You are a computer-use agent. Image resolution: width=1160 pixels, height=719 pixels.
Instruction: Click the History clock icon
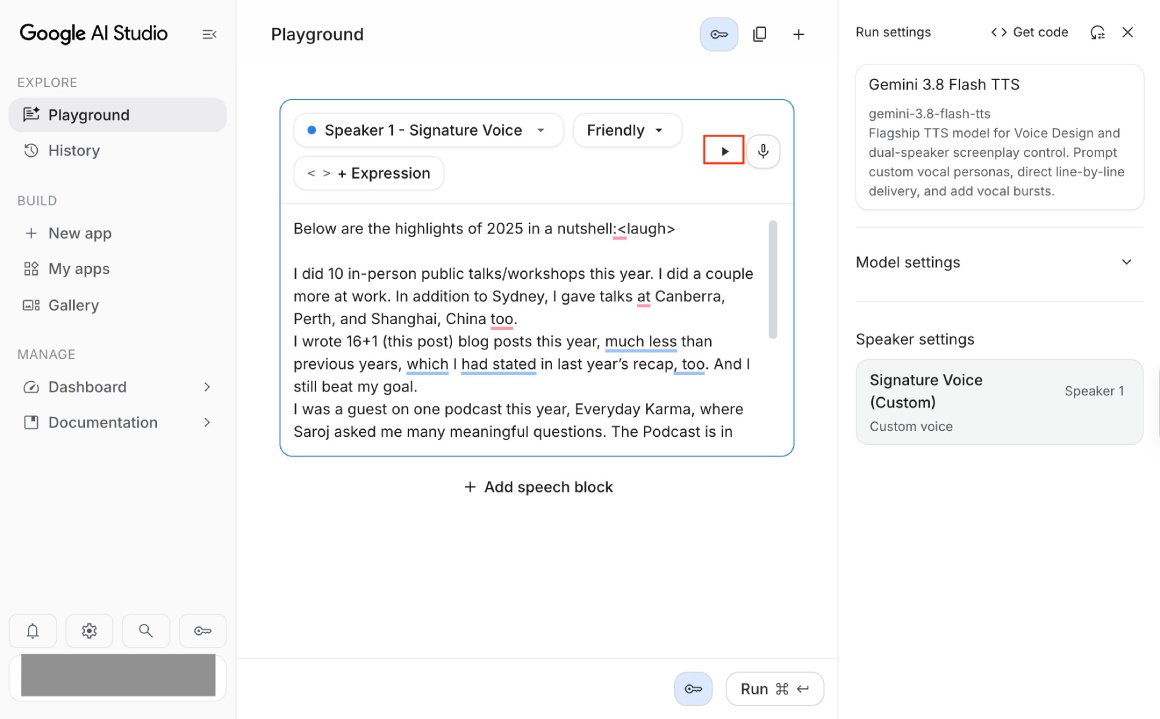[31, 150]
